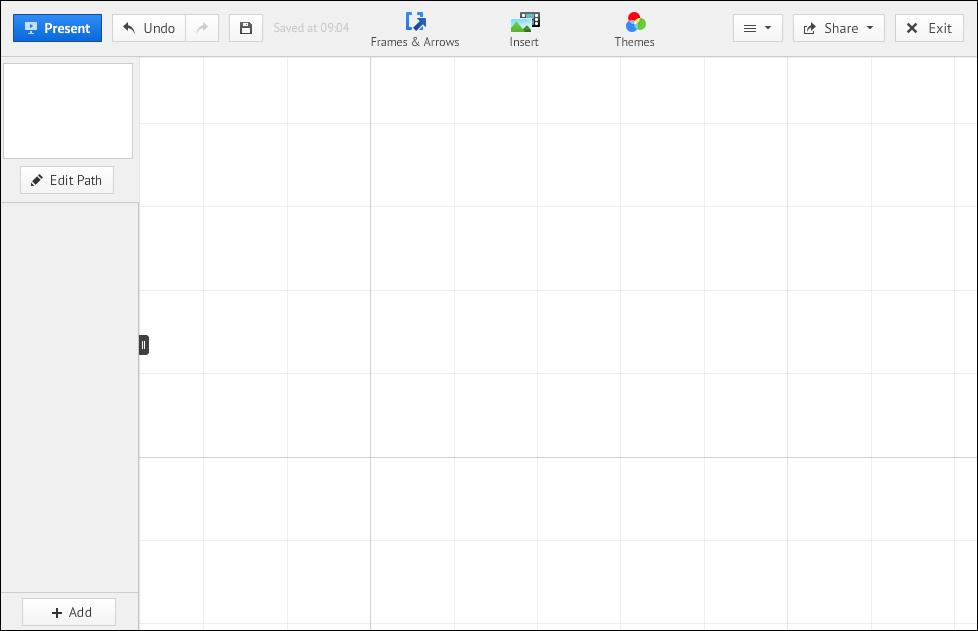Select the first blank path thumbnail
The image size is (978, 631).
68,111
